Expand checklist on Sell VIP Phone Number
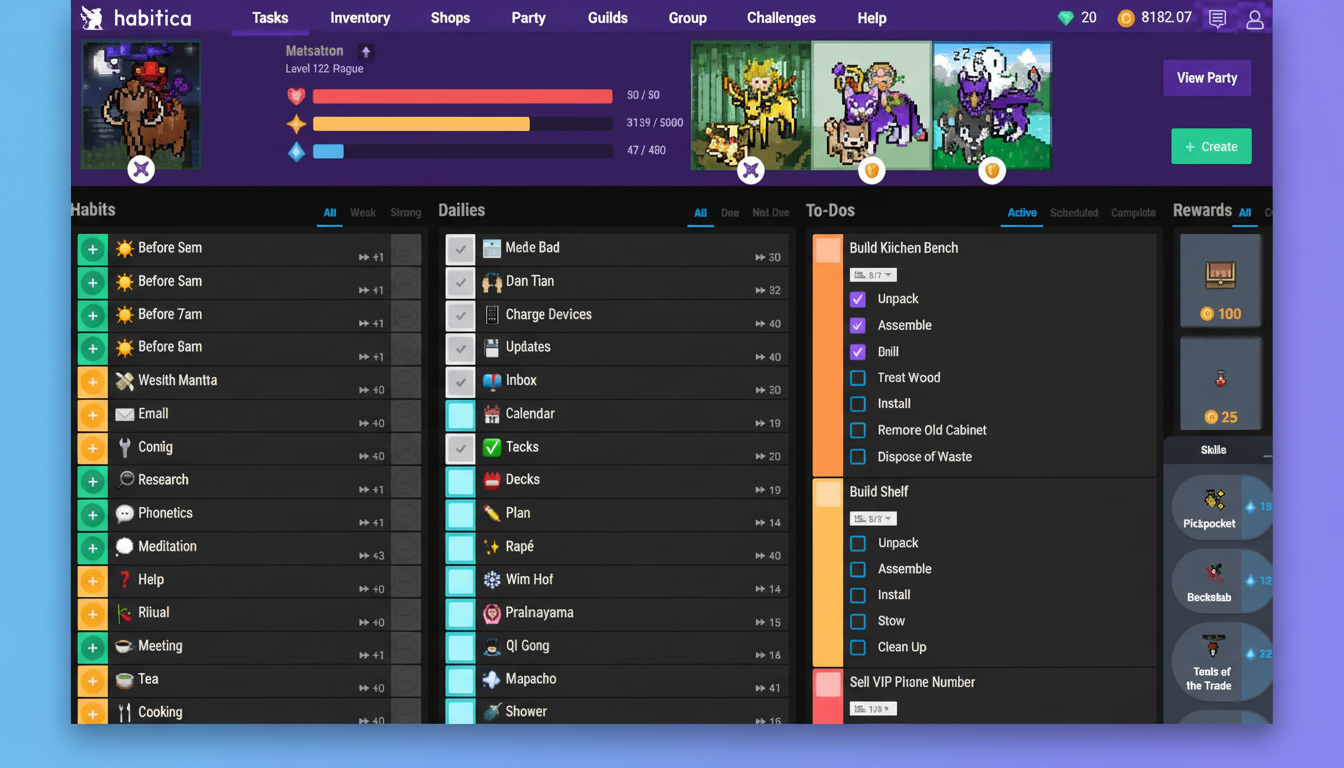Image resolution: width=1344 pixels, height=768 pixels. [x=872, y=708]
